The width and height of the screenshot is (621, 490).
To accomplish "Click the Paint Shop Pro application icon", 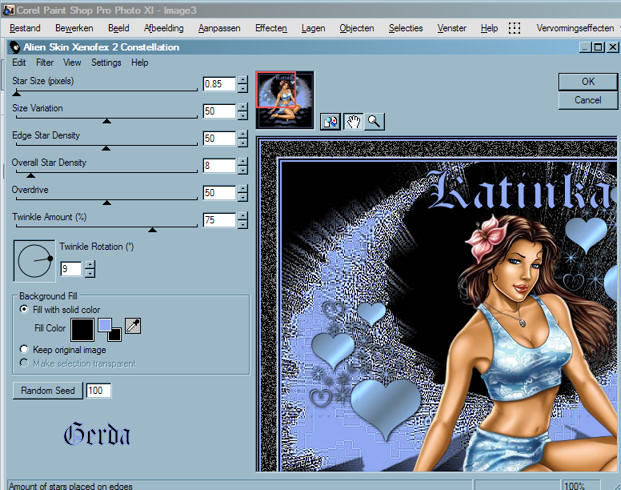I will (x=8, y=10).
